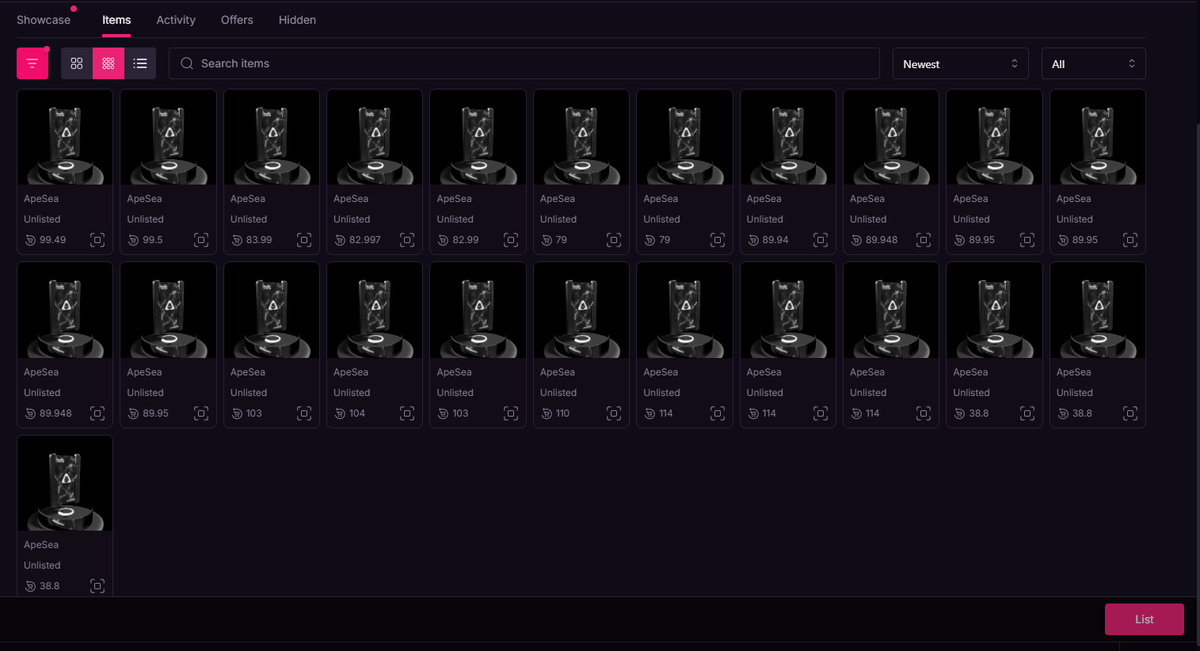View the Hidden tab
This screenshot has height=651, width=1200.
[297, 20]
